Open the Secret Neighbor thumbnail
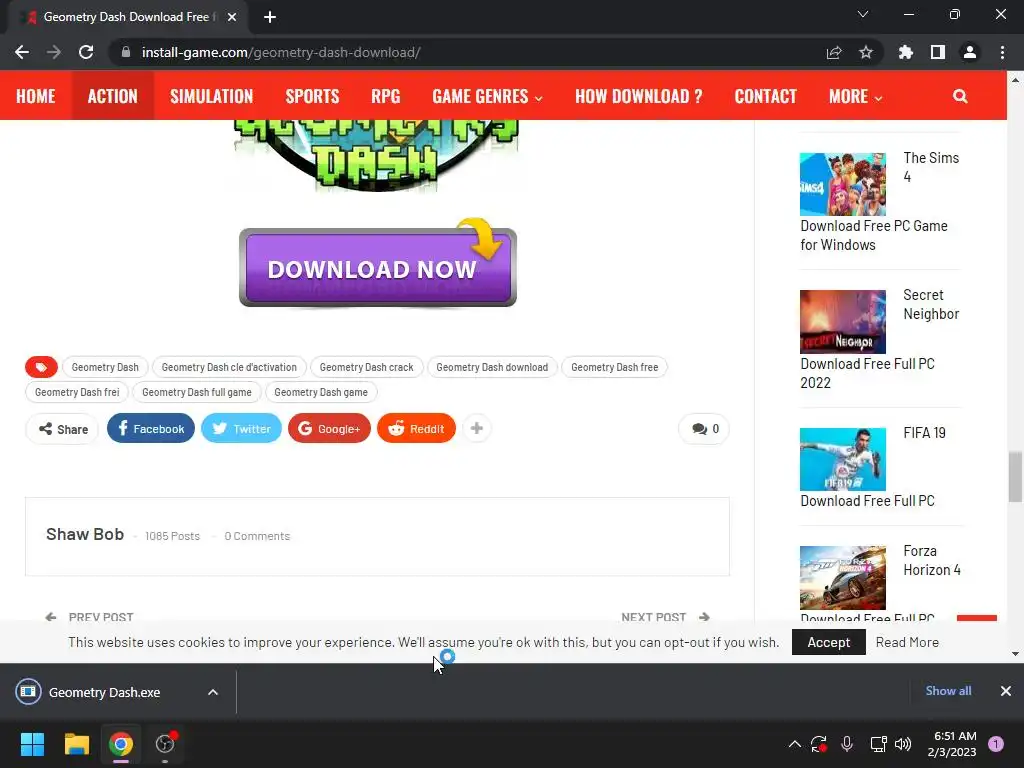 point(842,321)
